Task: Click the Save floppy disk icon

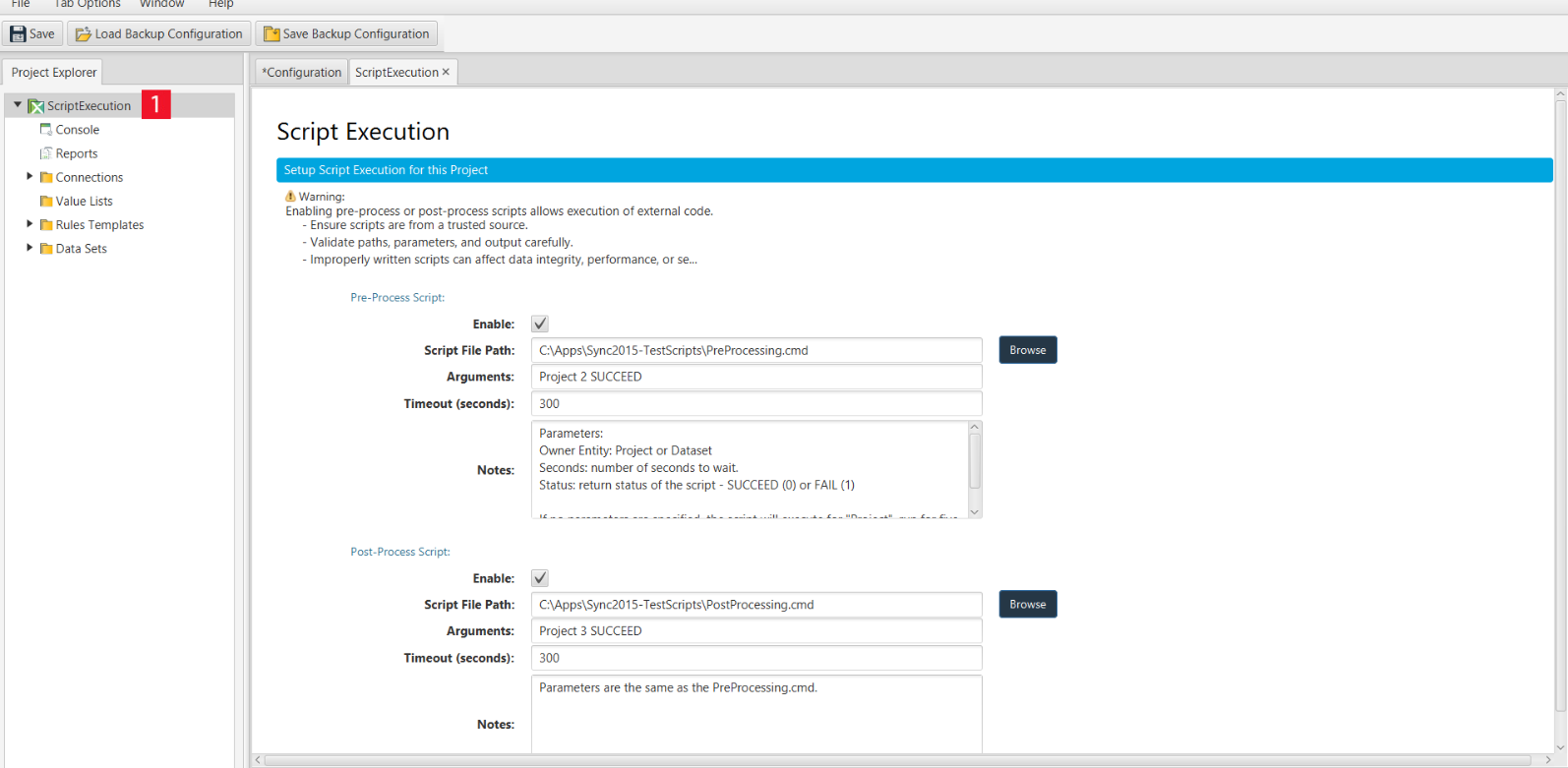Action: click(x=18, y=34)
